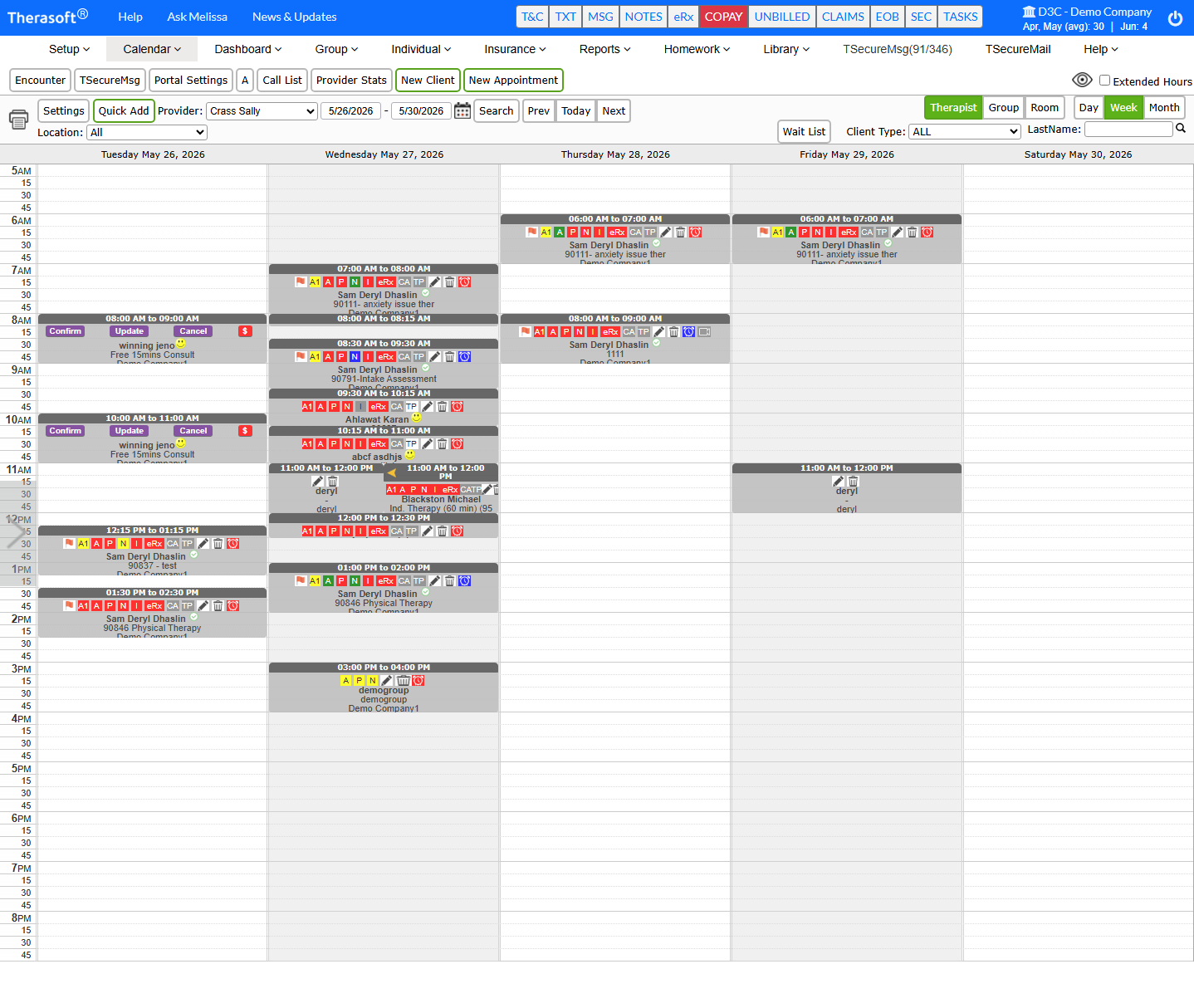Blue alarm clock on Wednesday 08:30 AM appointment
1194x1008 pixels.
(464, 357)
